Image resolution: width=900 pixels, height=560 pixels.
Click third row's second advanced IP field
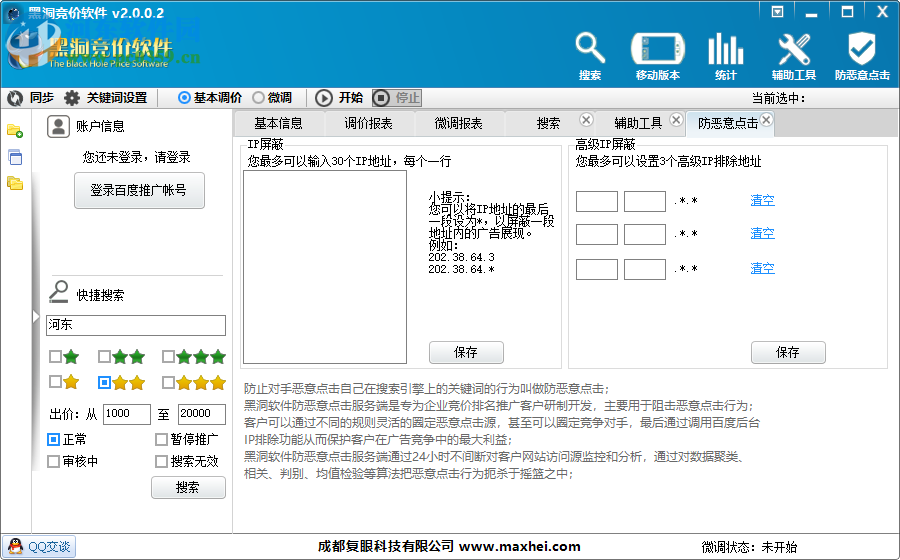(645, 269)
